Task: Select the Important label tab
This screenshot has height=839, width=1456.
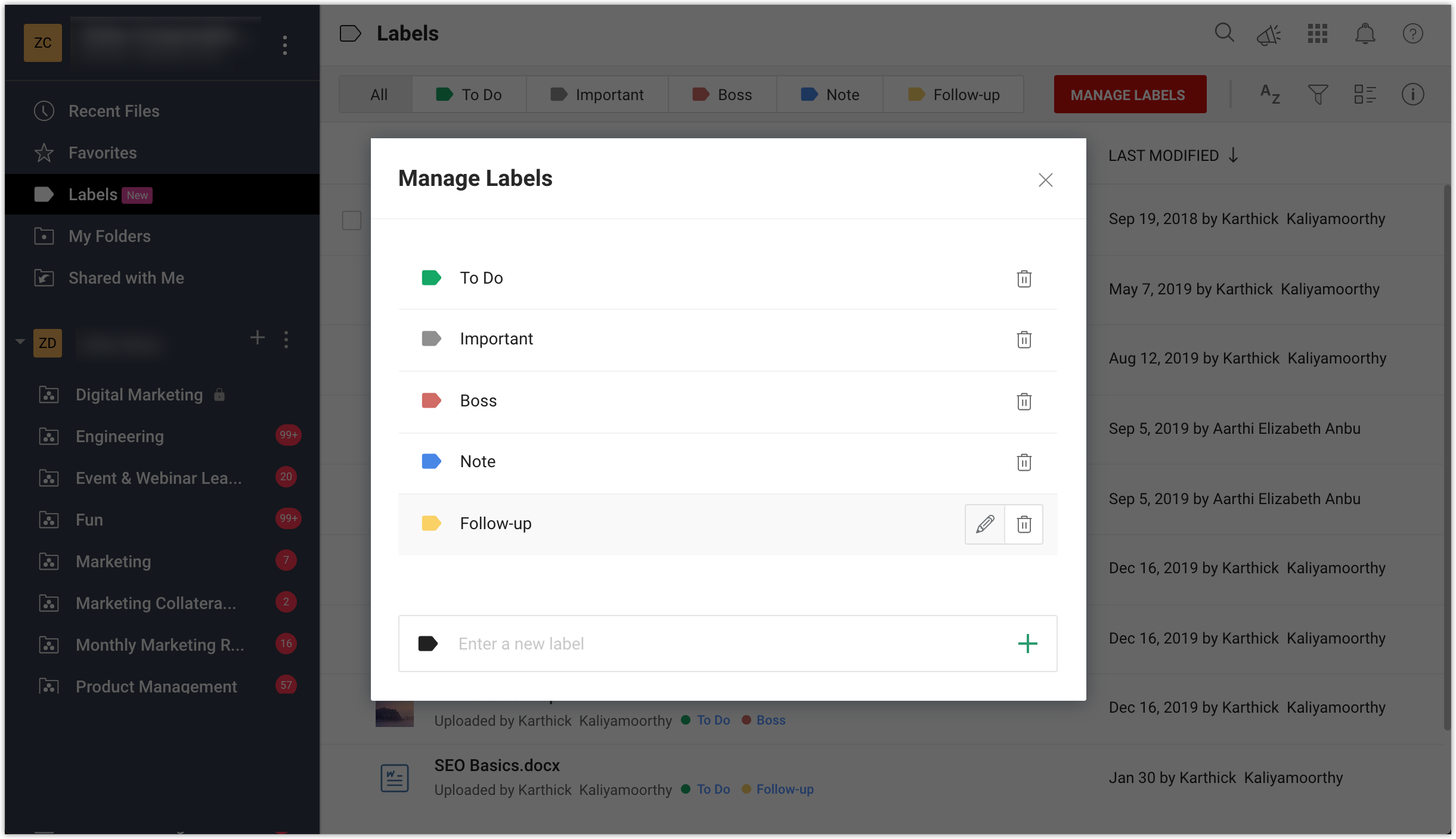Action: (x=597, y=95)
